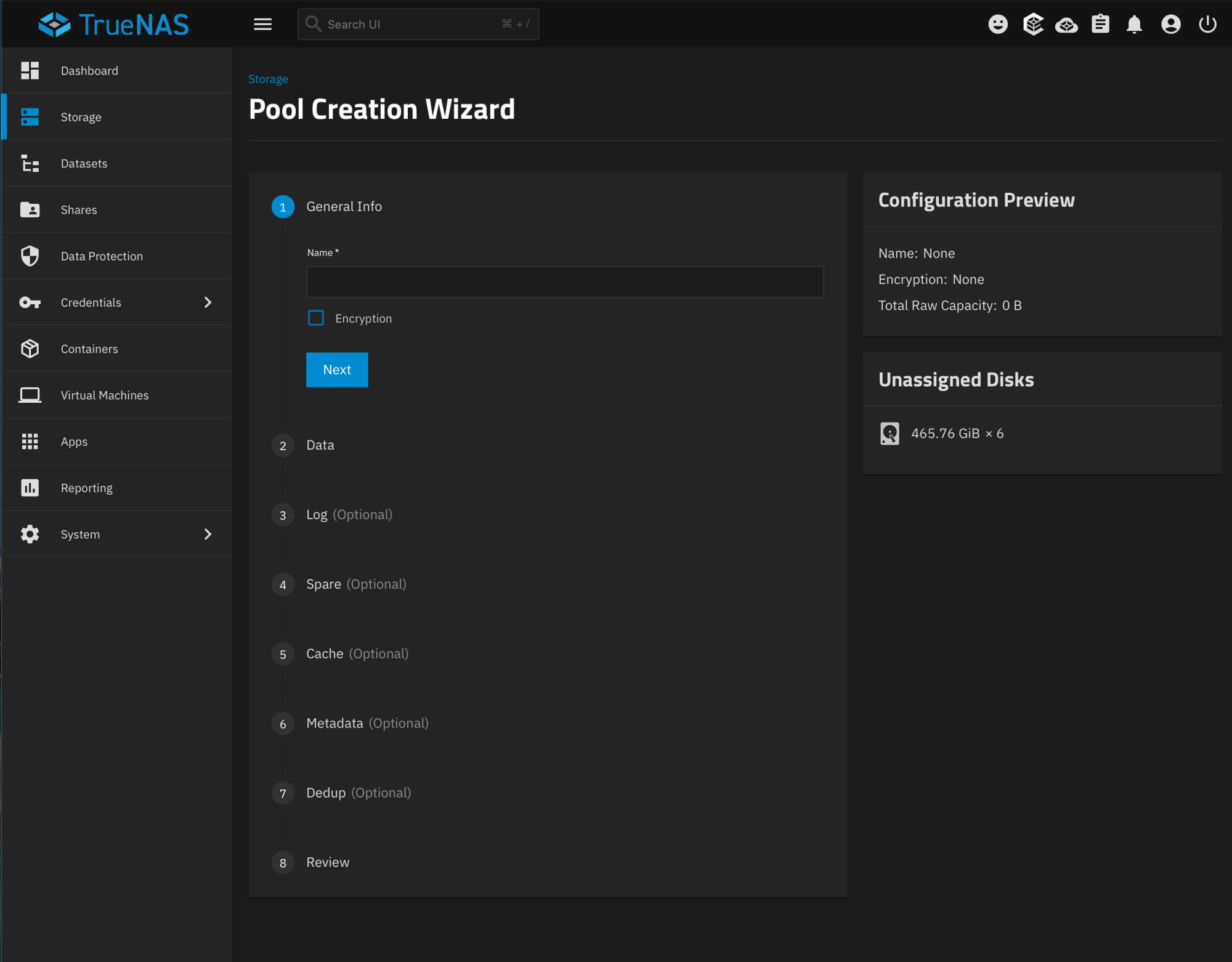Open the user account icon

coord(1170,24)
